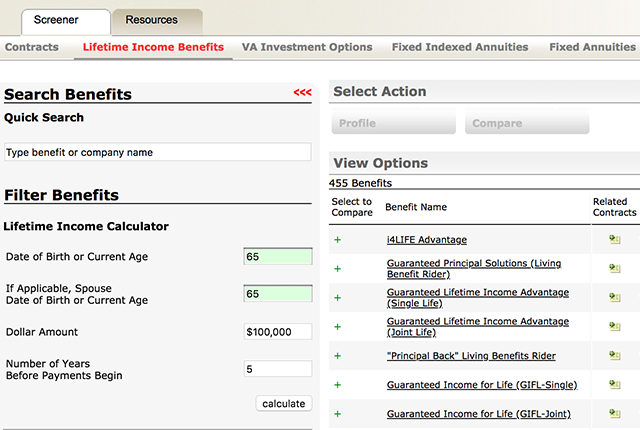Click related contracts icon for GIFL-Joint
This screenshot has width=640, height=430.
614,414
